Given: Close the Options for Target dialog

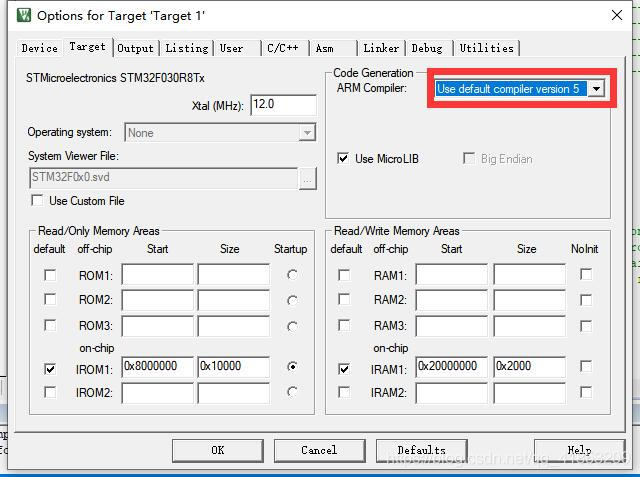Looking at the screenshot, I should (617, 16).
